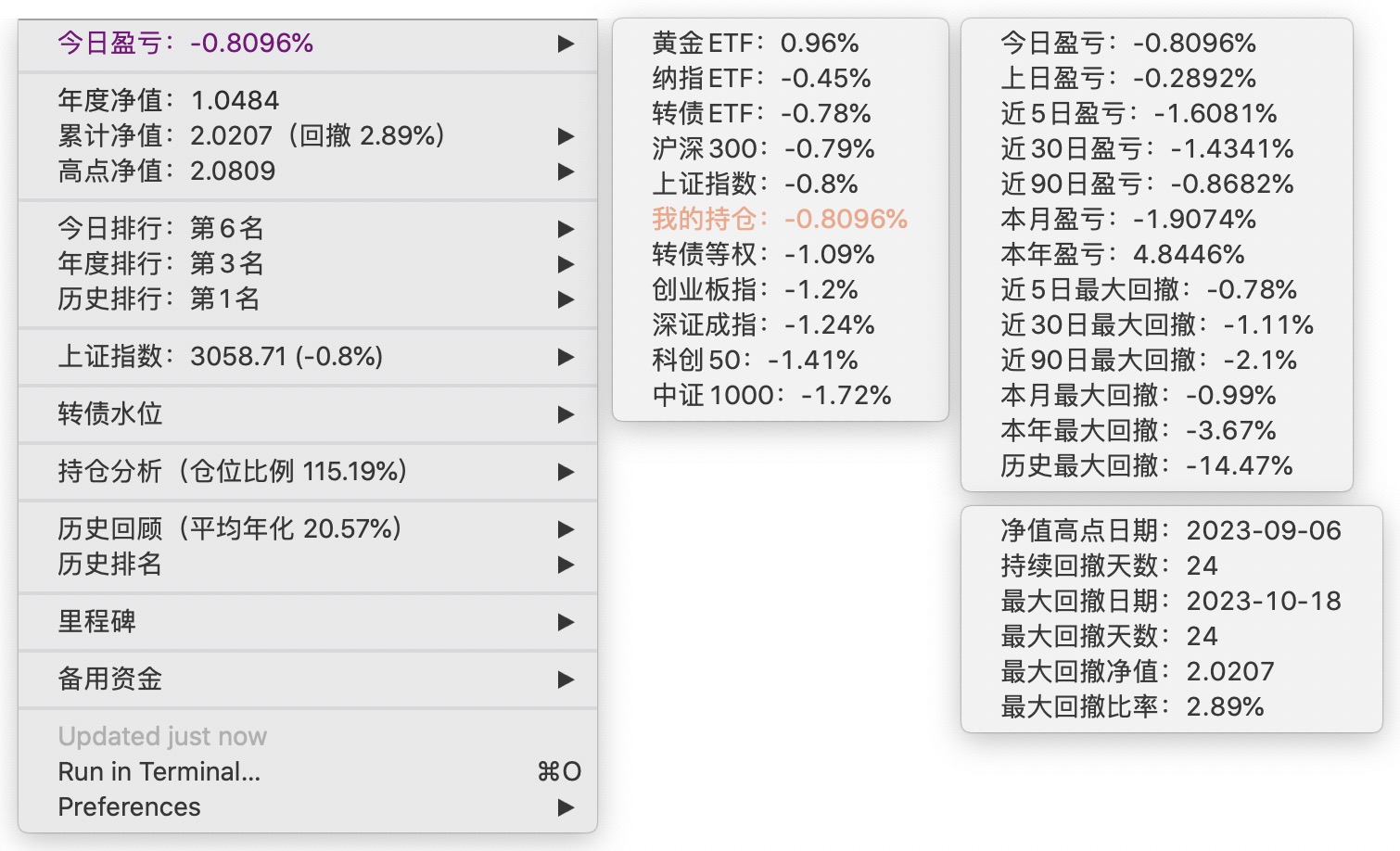
Task: Expand the 累计净值 submenu arrow
Action: pyautogui.click(x=566, y=136)
